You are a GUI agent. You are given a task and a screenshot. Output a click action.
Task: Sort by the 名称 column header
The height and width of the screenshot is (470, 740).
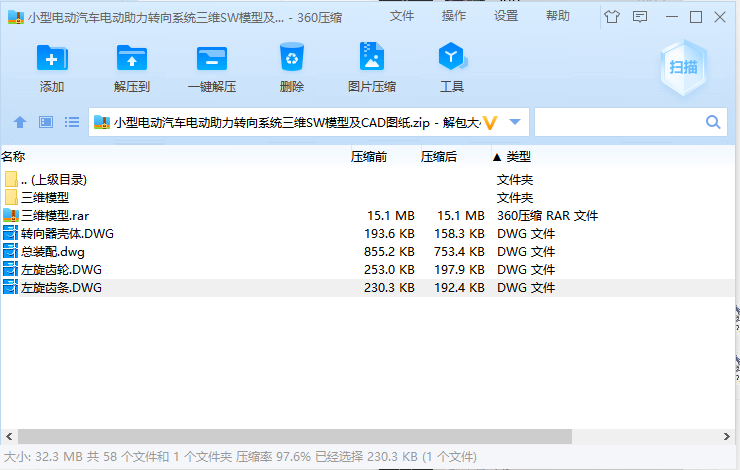(13, 157)
